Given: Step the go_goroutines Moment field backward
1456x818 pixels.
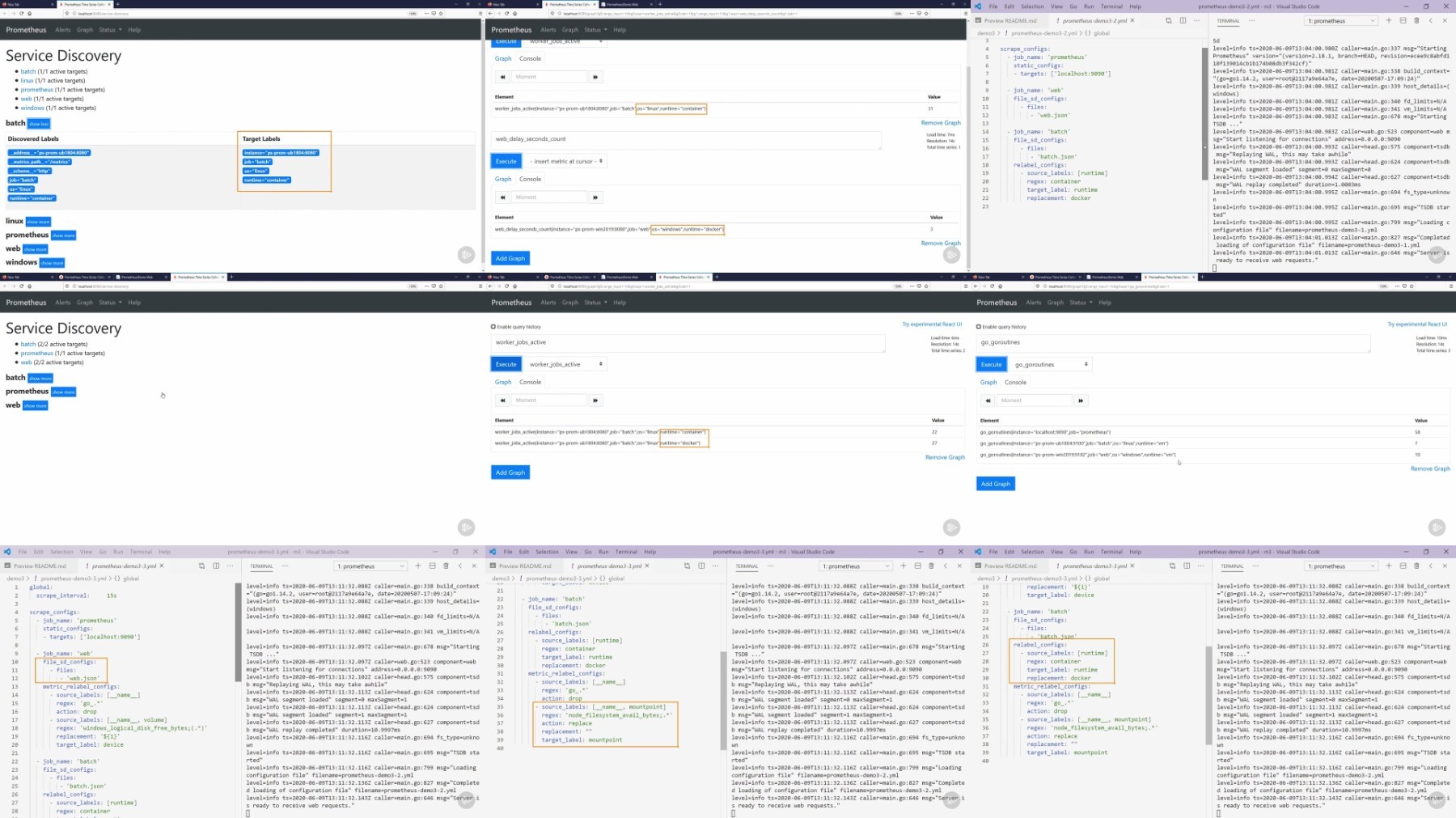Looking at the screenshot, I should (x=988, y=401).
